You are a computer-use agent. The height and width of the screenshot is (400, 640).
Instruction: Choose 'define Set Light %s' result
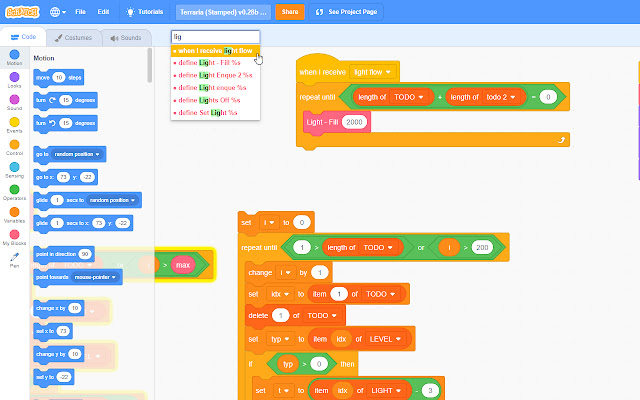216,113
